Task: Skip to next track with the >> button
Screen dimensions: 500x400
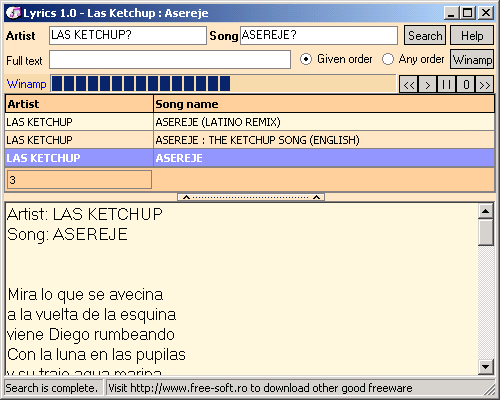Action: point(485,85)
